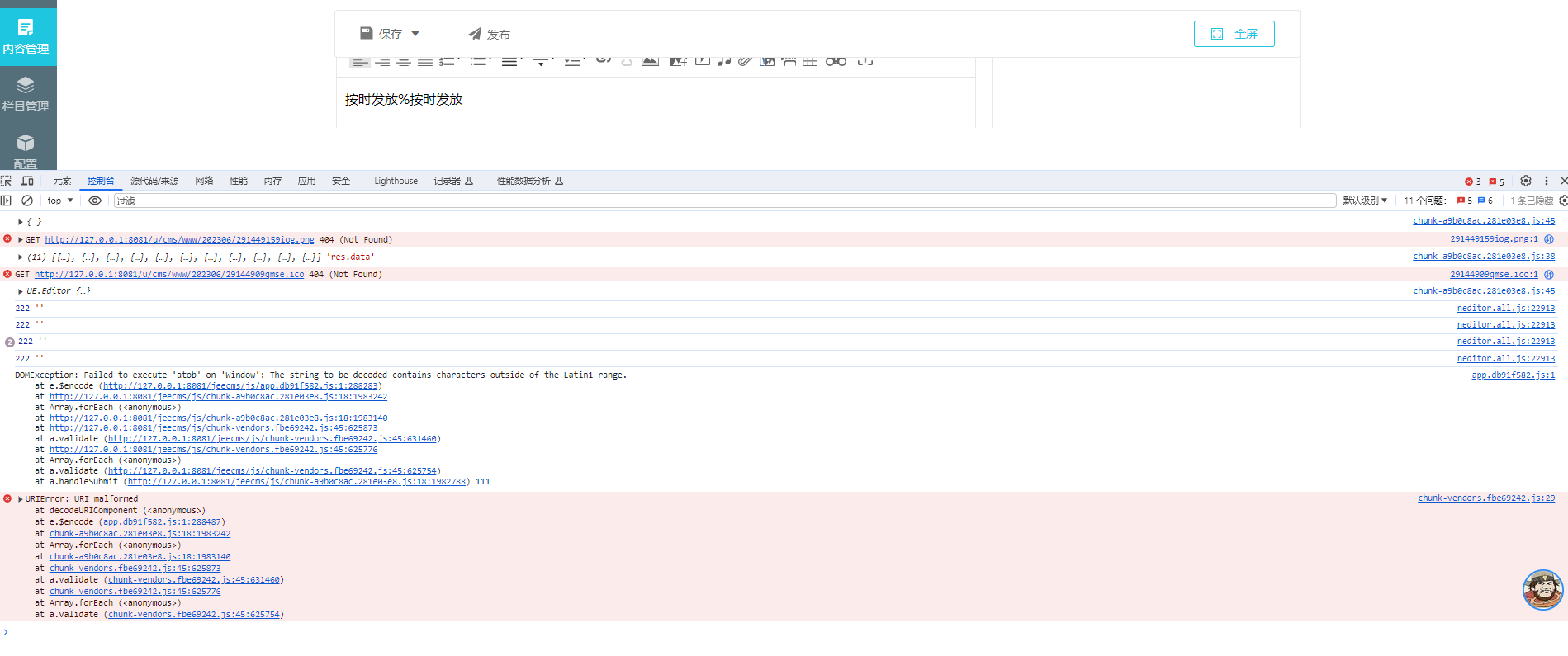
Task: Open the DevTools three-dot more menu
Action: [1547, 181]
